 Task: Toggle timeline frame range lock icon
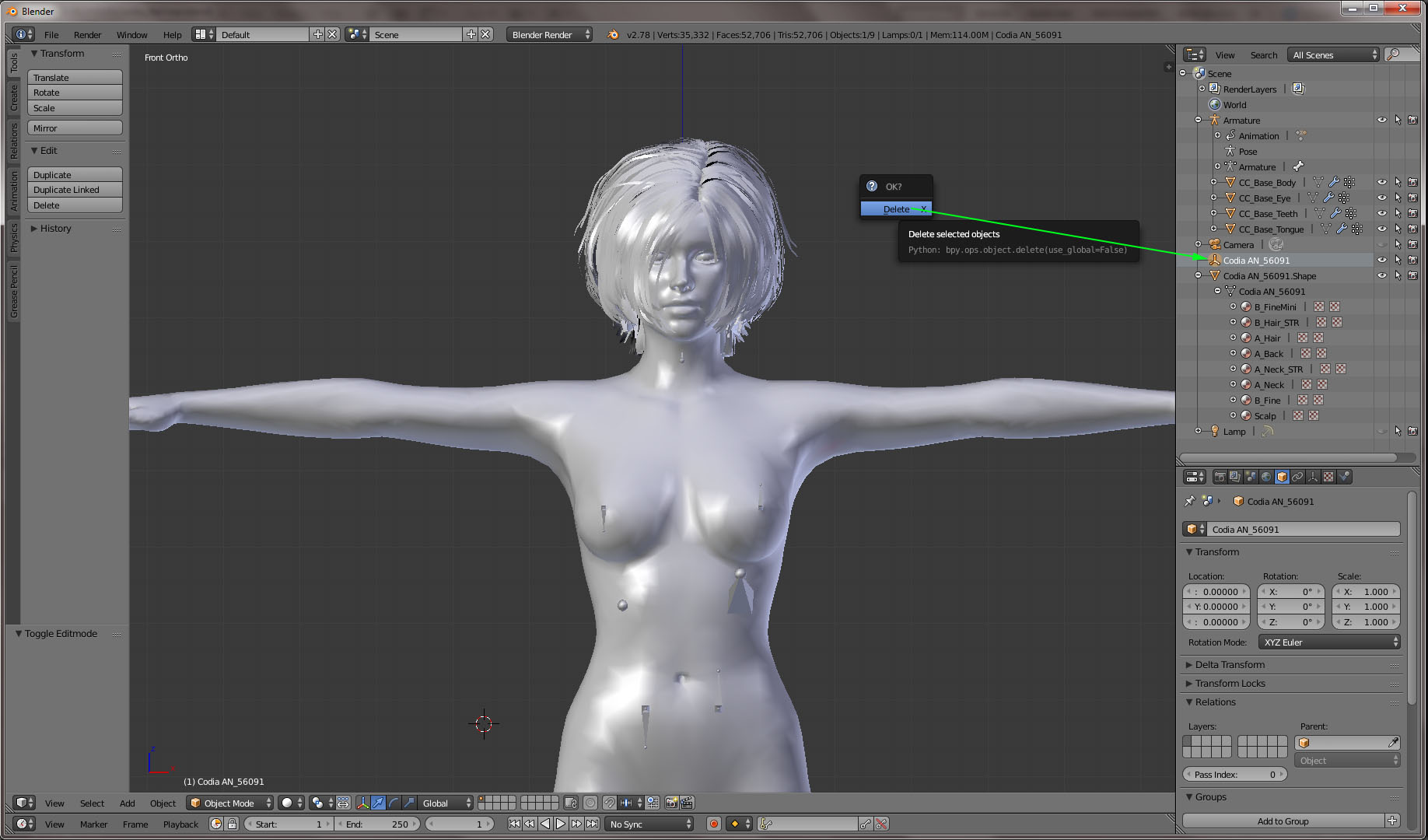point(232,824)
